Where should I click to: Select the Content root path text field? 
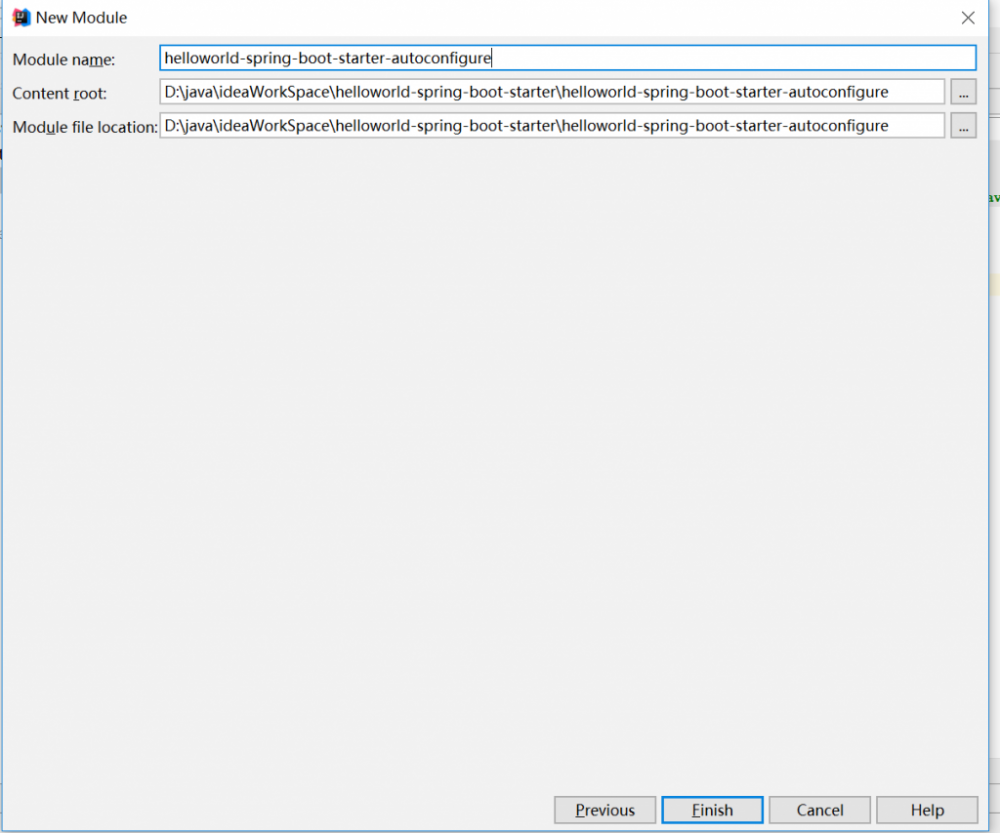(550, 92)
